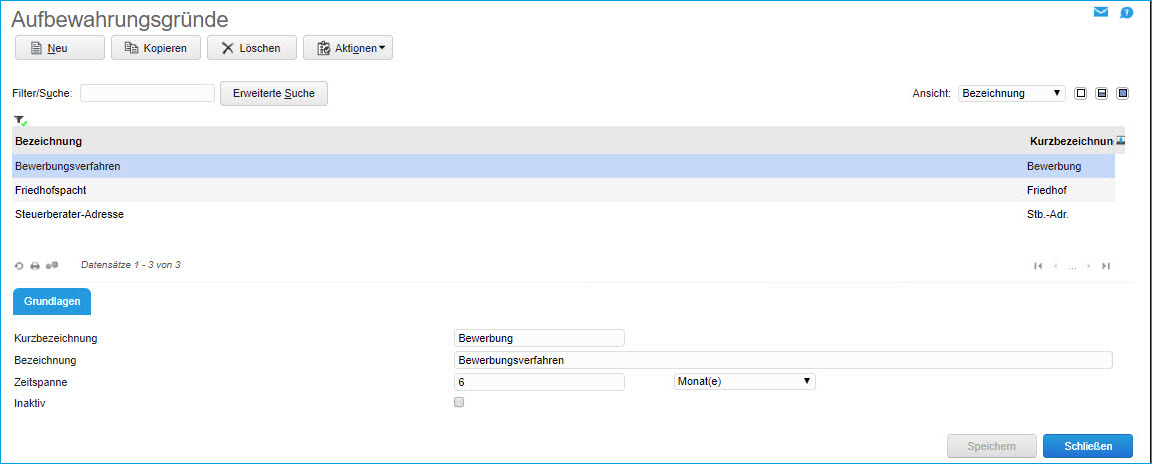Screen dimensions: 1152x464
Task: Jump to the first page of records
Action: (x=1038, y=266)
